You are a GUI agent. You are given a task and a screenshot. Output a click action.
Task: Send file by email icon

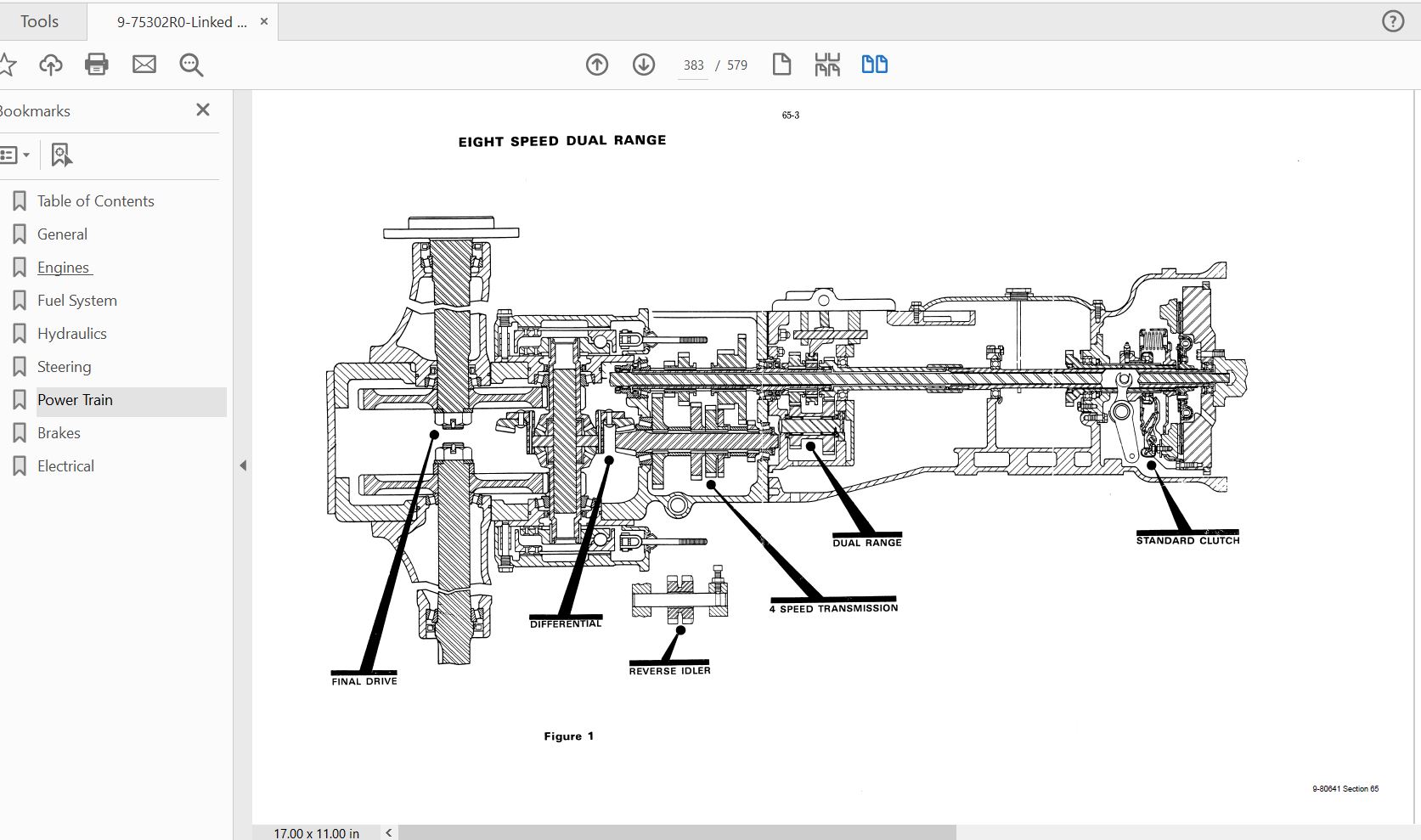click(144, 65)
